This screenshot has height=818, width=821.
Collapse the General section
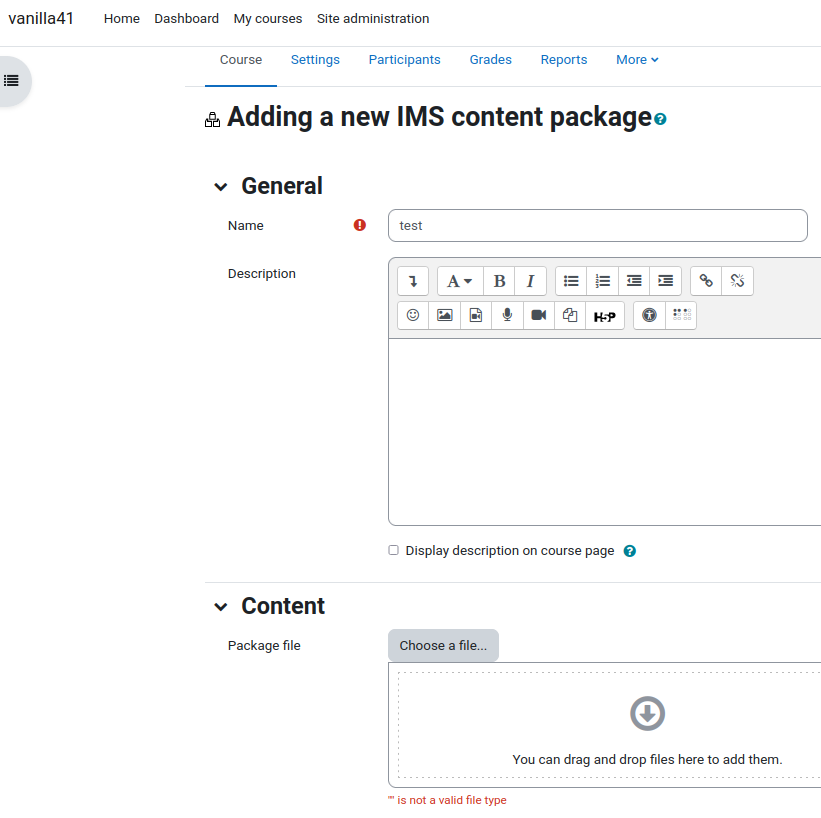point(221,187)
